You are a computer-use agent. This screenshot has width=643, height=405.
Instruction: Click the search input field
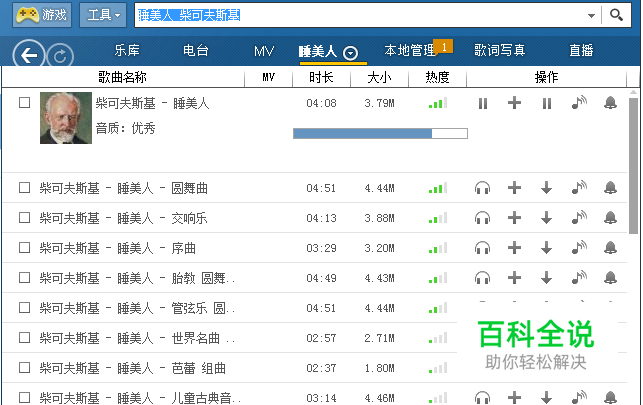(361, 16)
